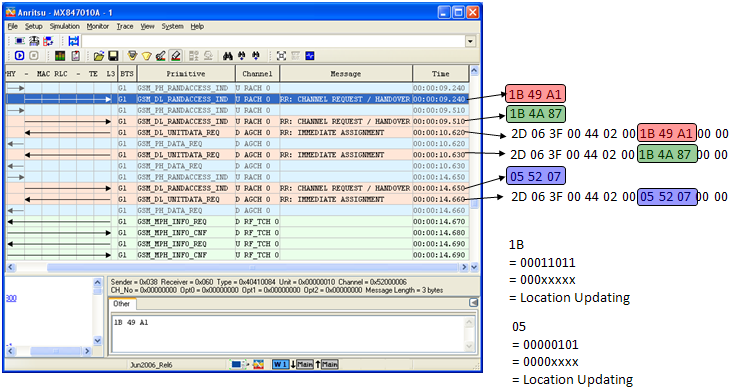Screen dimensions: 731x389
Task: Open the Simulation menu
Action: pos(65,27)
